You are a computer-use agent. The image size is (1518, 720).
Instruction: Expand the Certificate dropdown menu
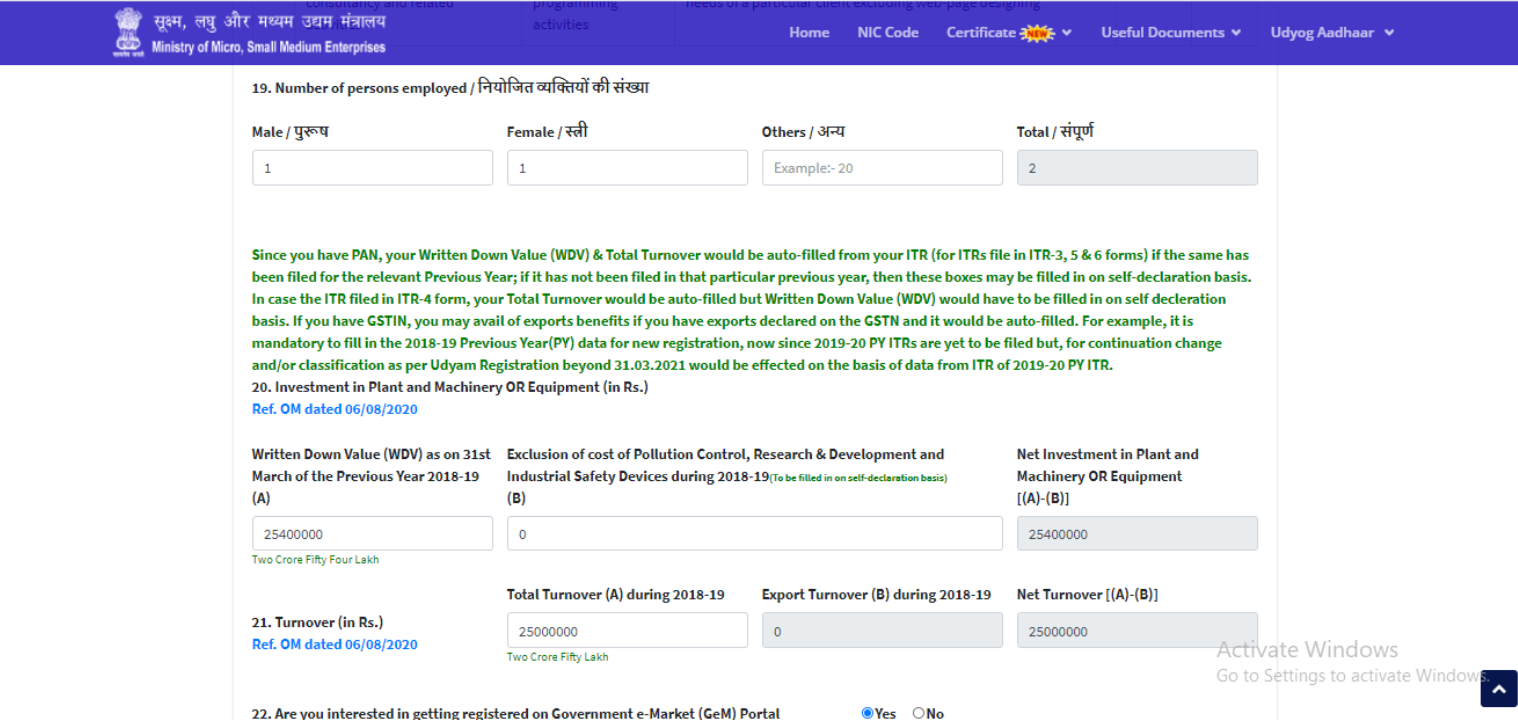[1008, 33]
